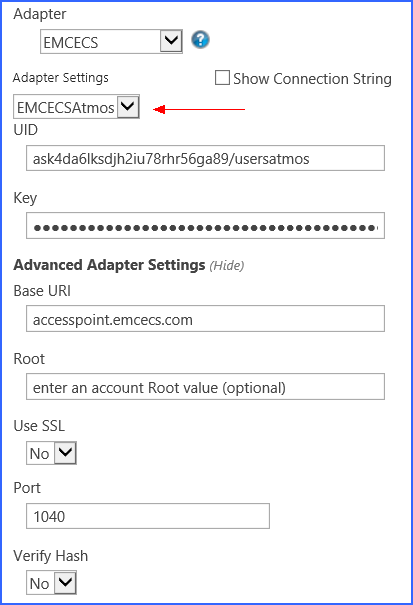
Task: Click the Root value input field
Action: click(205, 387)
